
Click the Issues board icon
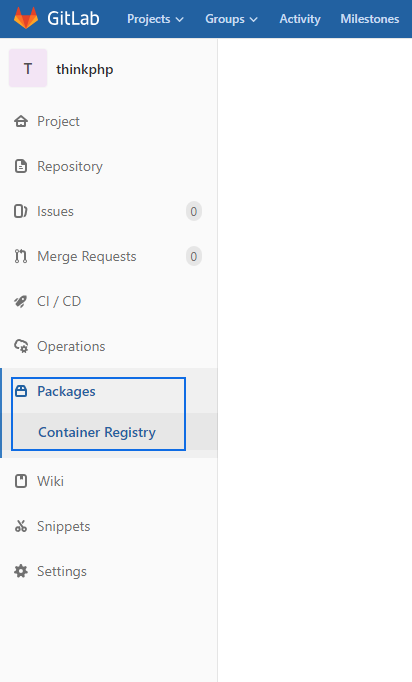[x=21, y=211]
